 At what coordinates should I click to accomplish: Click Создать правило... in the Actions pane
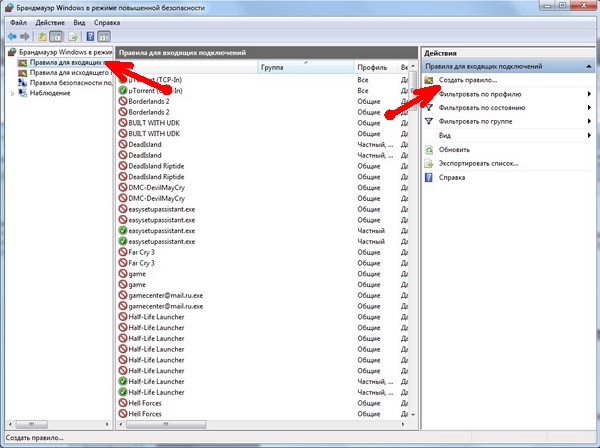click(468, 80)
